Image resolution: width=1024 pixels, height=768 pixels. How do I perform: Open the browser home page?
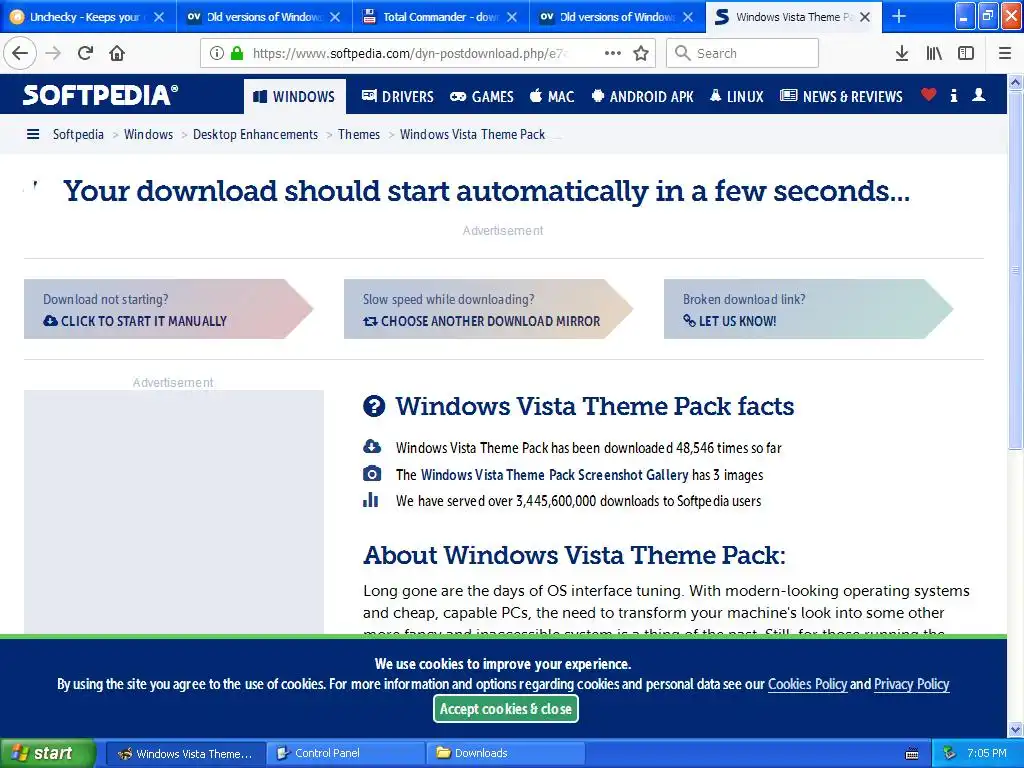coord(117,53)
